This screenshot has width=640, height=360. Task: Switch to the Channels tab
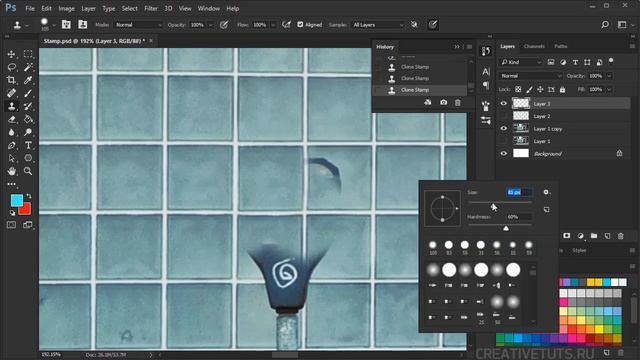(x=534, y=46)
